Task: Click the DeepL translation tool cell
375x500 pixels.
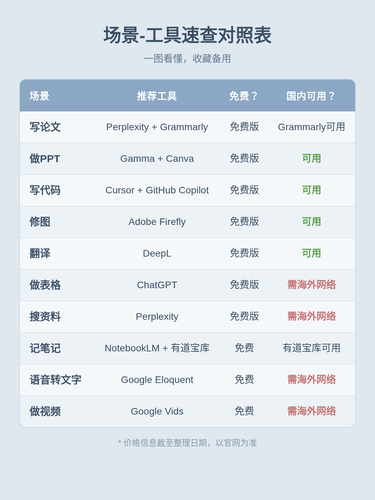Action: click(157, 253)
